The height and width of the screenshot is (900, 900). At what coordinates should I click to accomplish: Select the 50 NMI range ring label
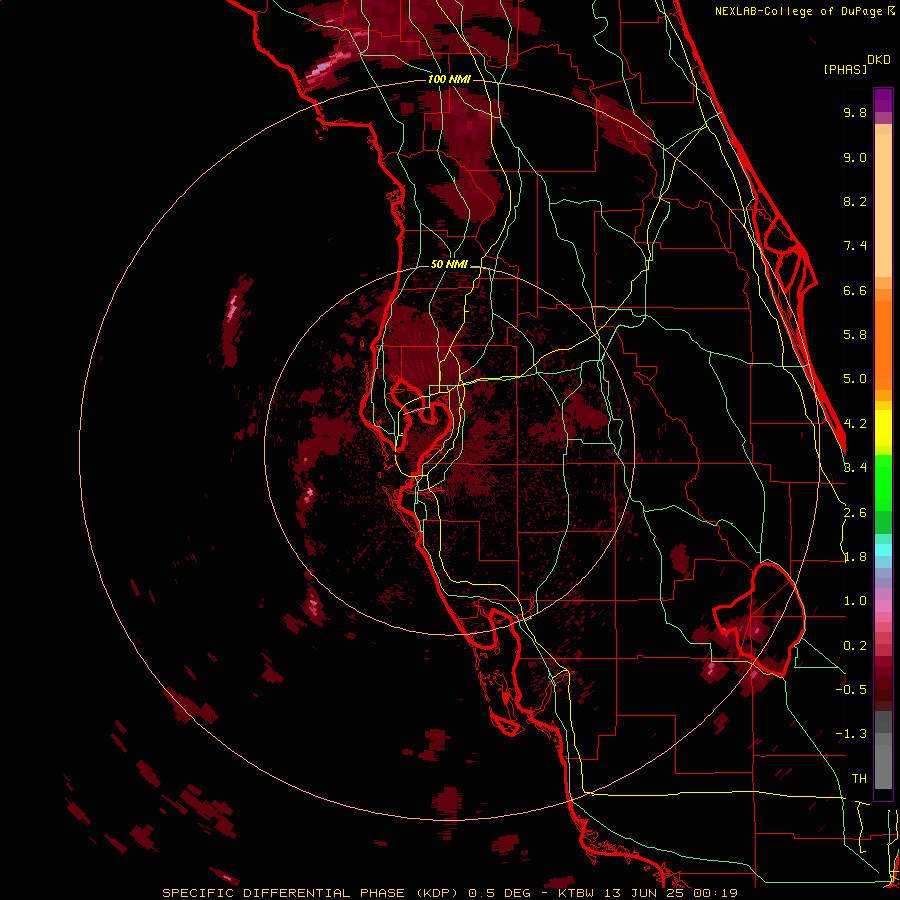point(449,264)
